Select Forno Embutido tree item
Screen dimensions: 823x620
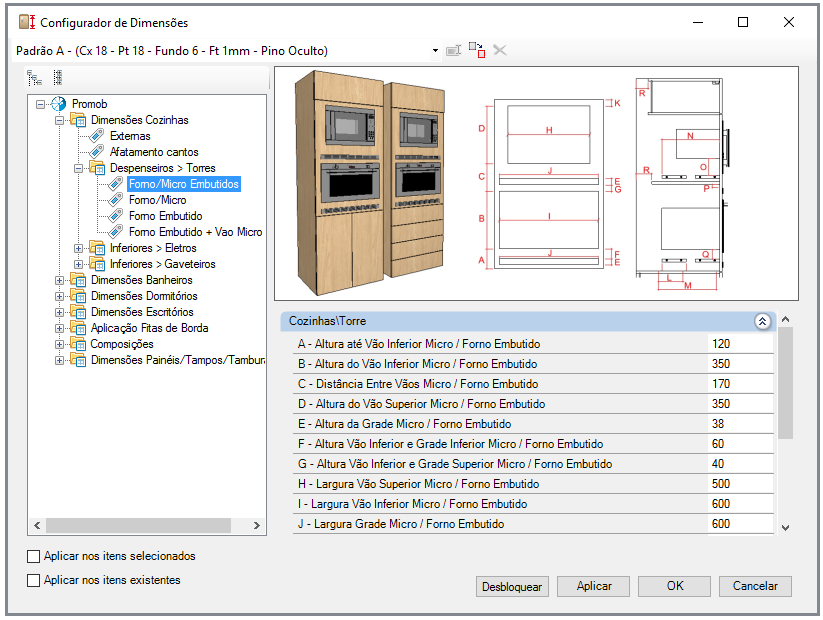(x=165, y=216)
